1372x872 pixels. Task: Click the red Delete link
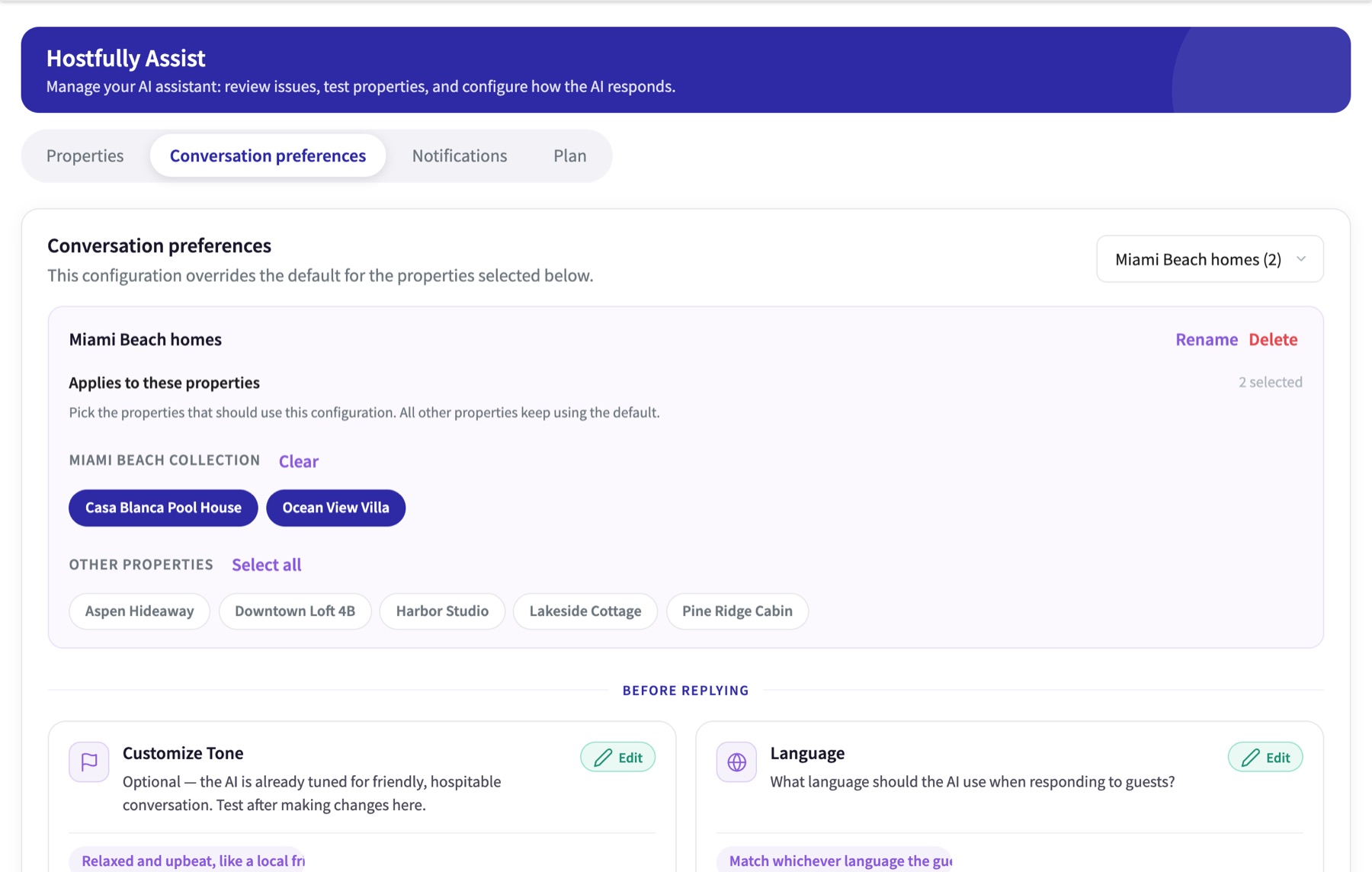tap(1273, 339)
